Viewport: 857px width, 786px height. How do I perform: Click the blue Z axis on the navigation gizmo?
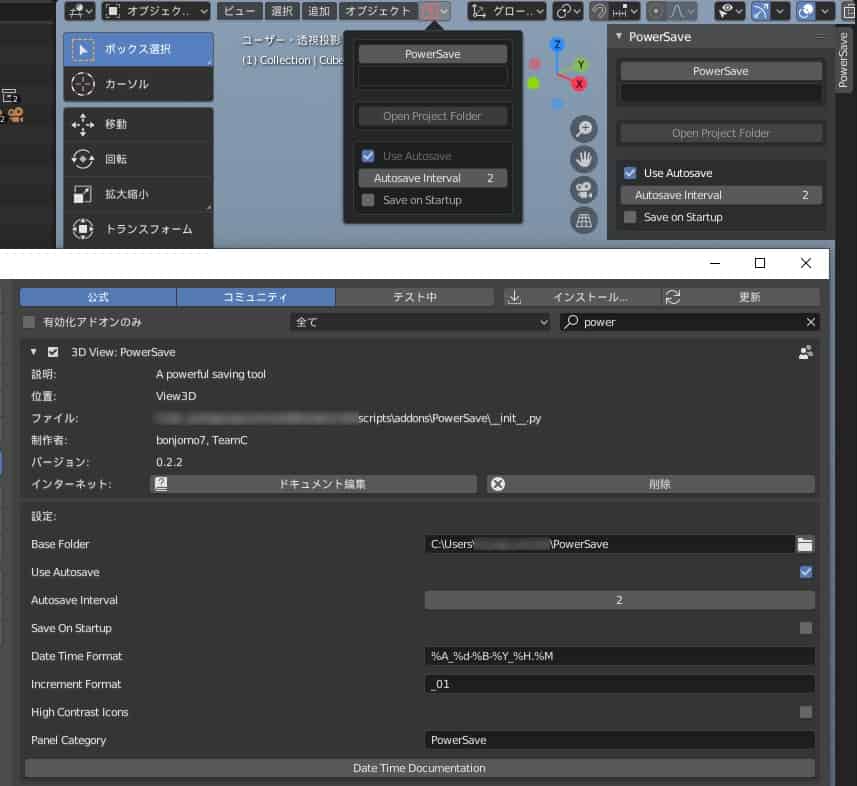[557, 44]
